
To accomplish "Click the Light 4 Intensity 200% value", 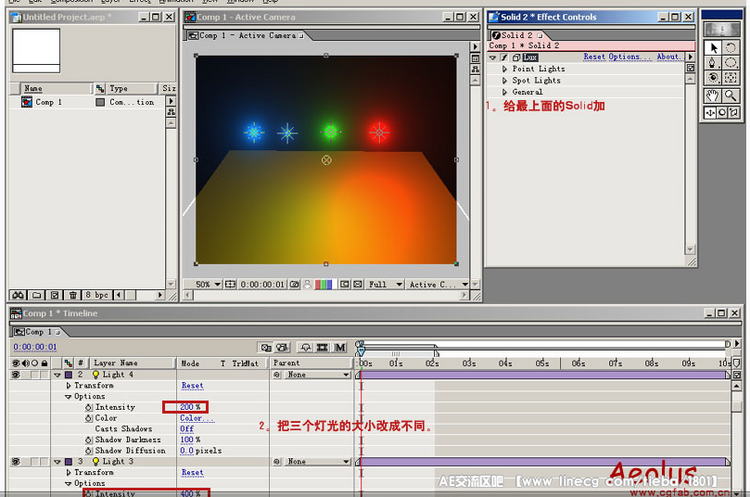I will [x=190, y=407].
